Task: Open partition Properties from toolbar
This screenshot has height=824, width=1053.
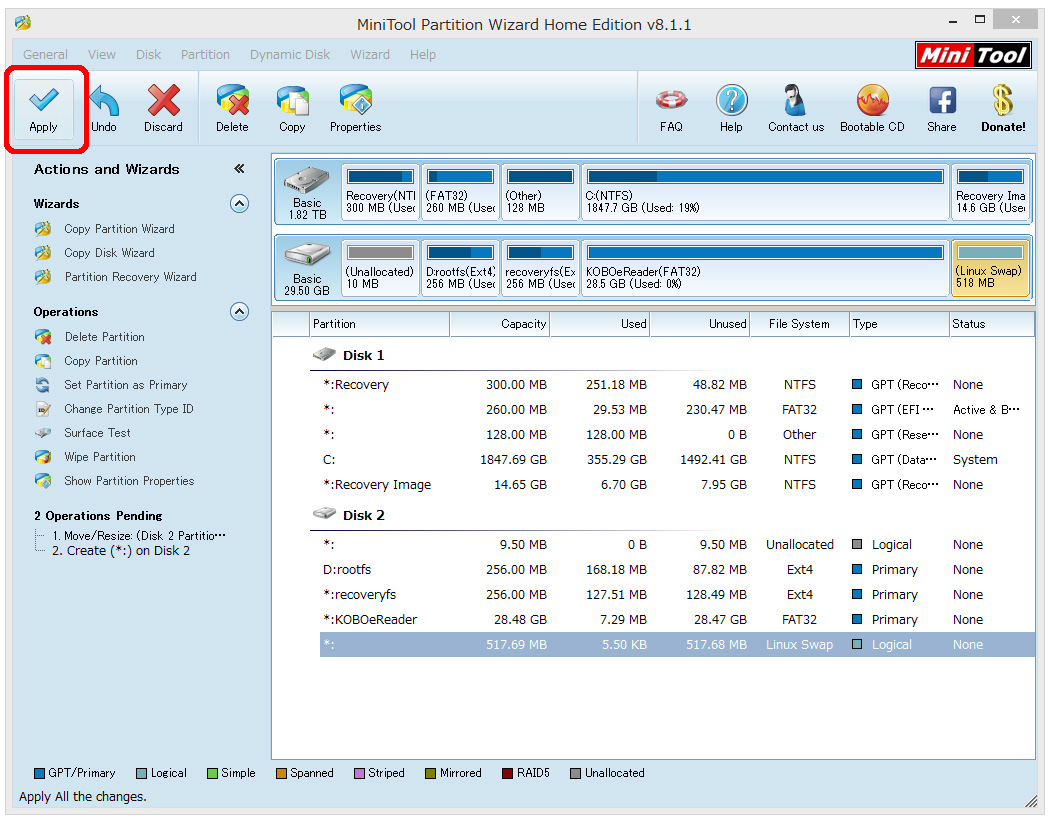Action: (x=355, y=109)
